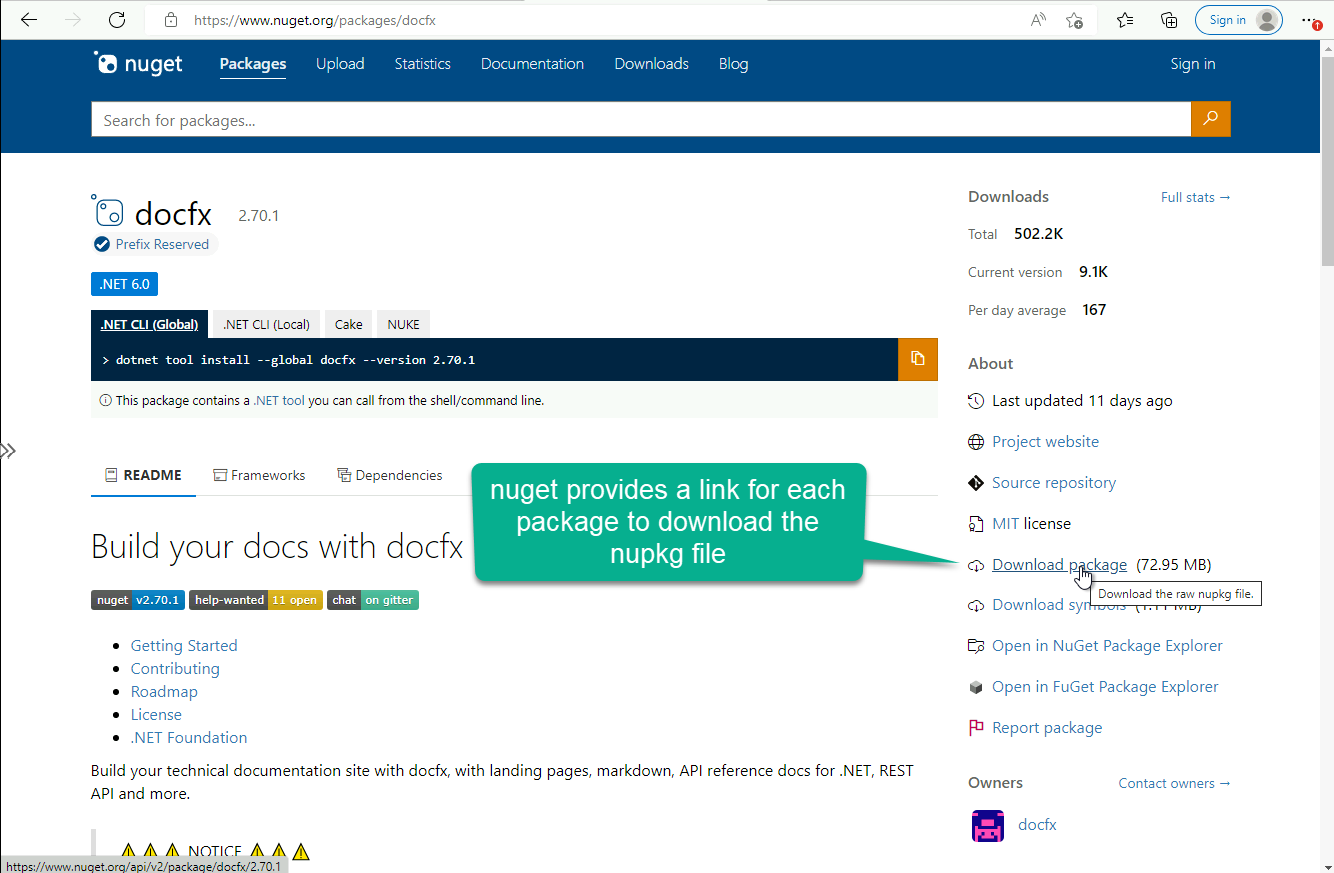The image size is (1334, 873).
Task: Click the browser Sign in profile button
Action: point(1239,20)
